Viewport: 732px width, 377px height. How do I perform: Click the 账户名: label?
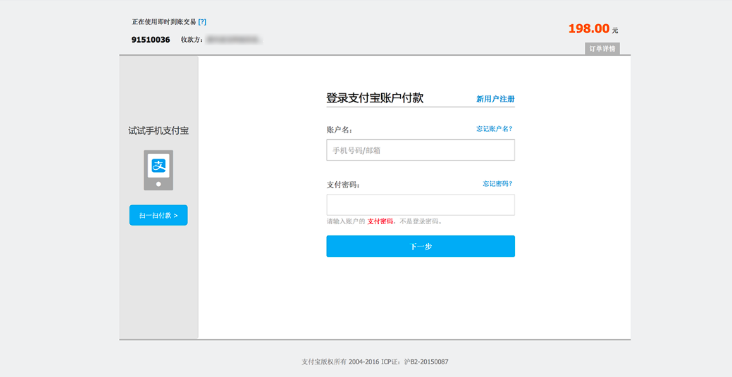pos(339,130)
